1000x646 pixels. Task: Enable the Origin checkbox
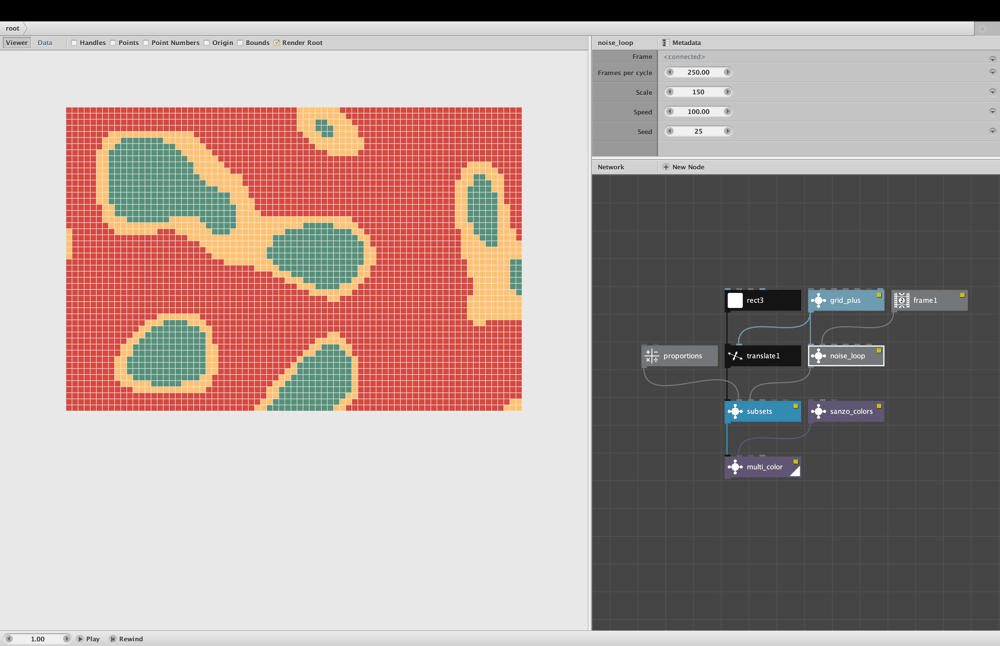tap(207, 43)
